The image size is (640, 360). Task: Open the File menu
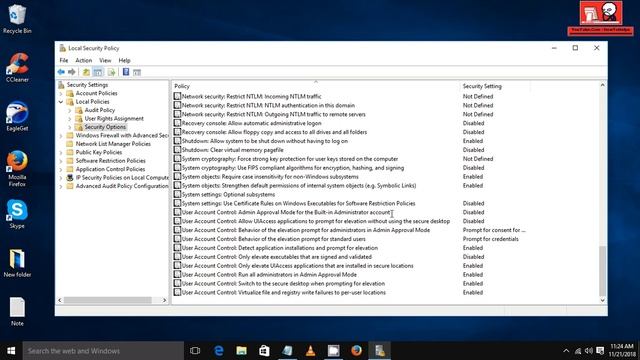64,60
